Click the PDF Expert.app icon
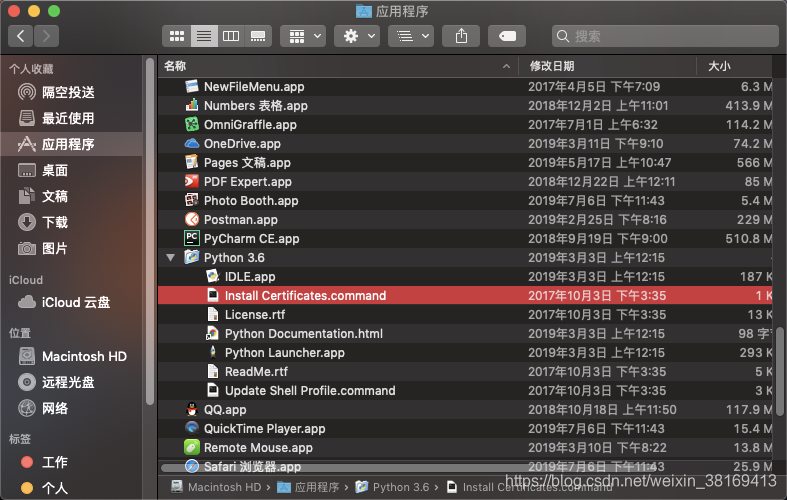This screenshot has width=787, height=500. [x=192, y=181]
